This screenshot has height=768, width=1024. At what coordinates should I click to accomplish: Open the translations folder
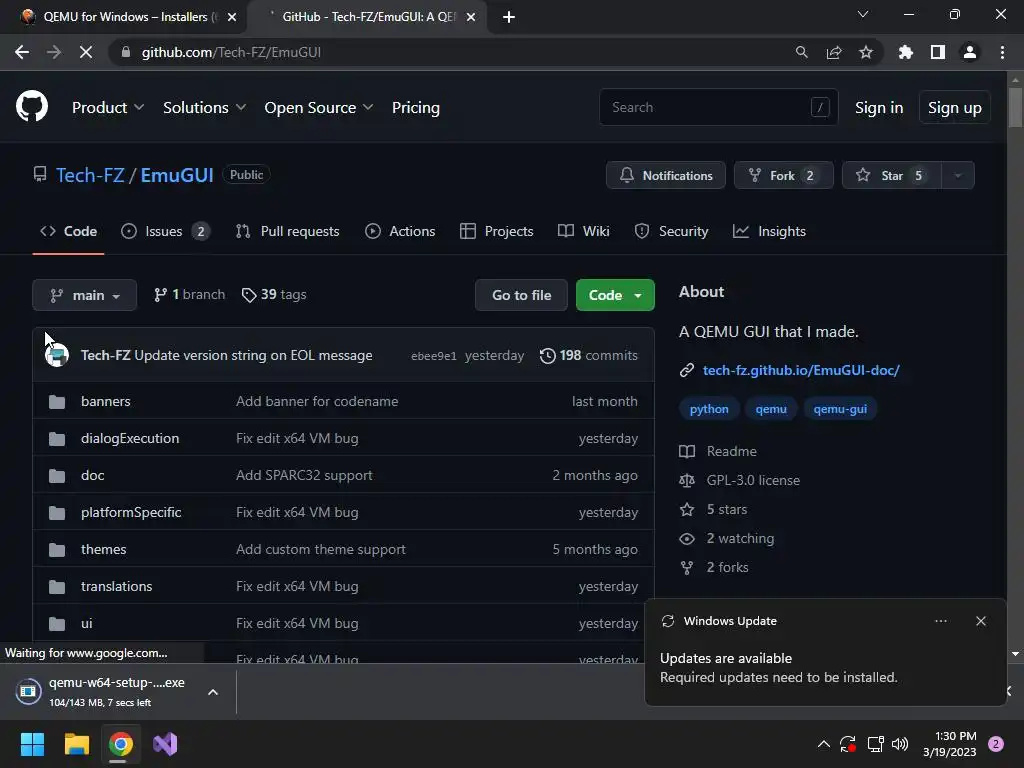click(x=116, y=586)
